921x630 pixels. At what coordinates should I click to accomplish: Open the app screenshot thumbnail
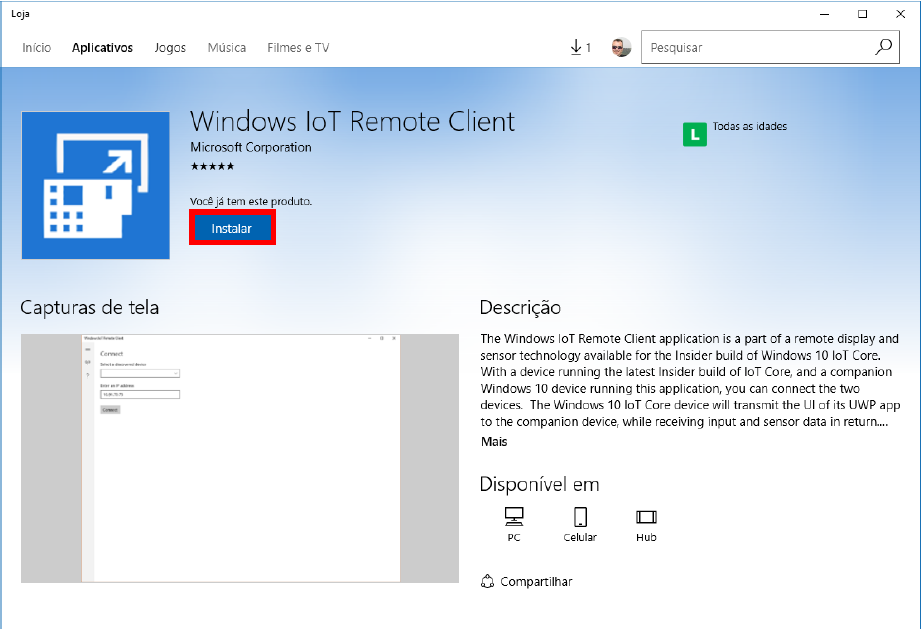click(240, 459)
